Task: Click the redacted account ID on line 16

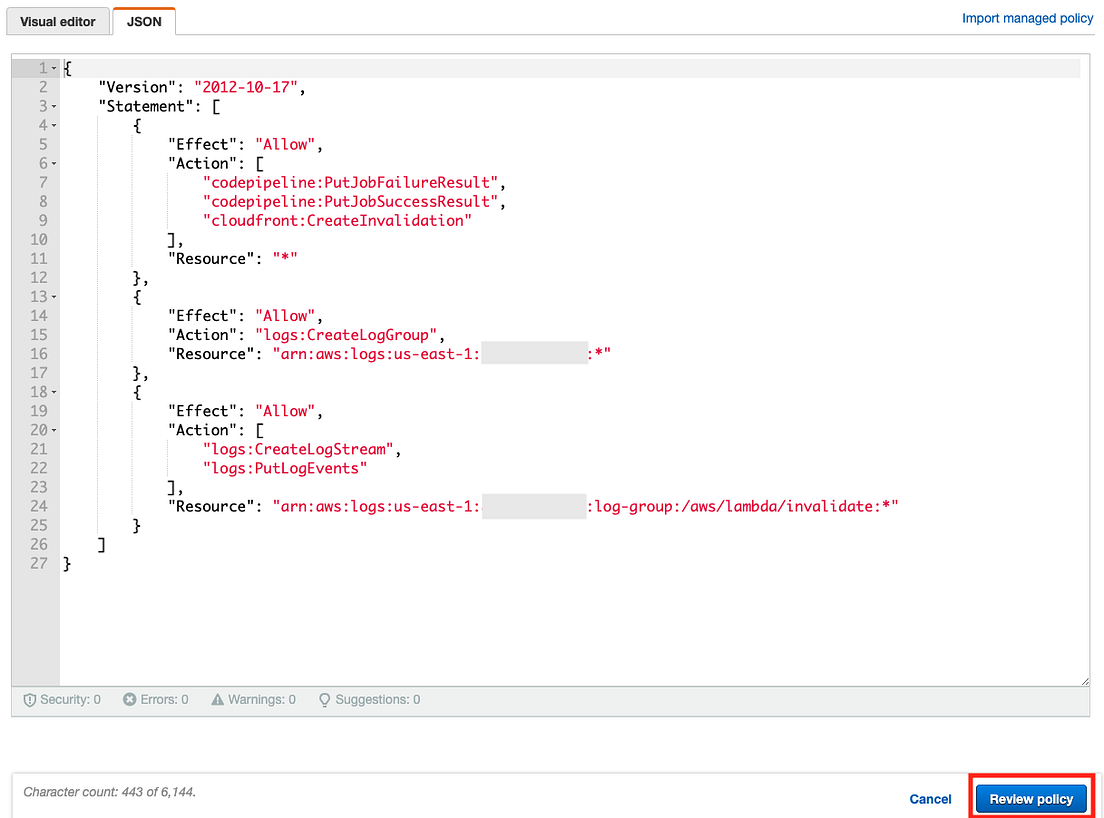Action: [533, 353]
